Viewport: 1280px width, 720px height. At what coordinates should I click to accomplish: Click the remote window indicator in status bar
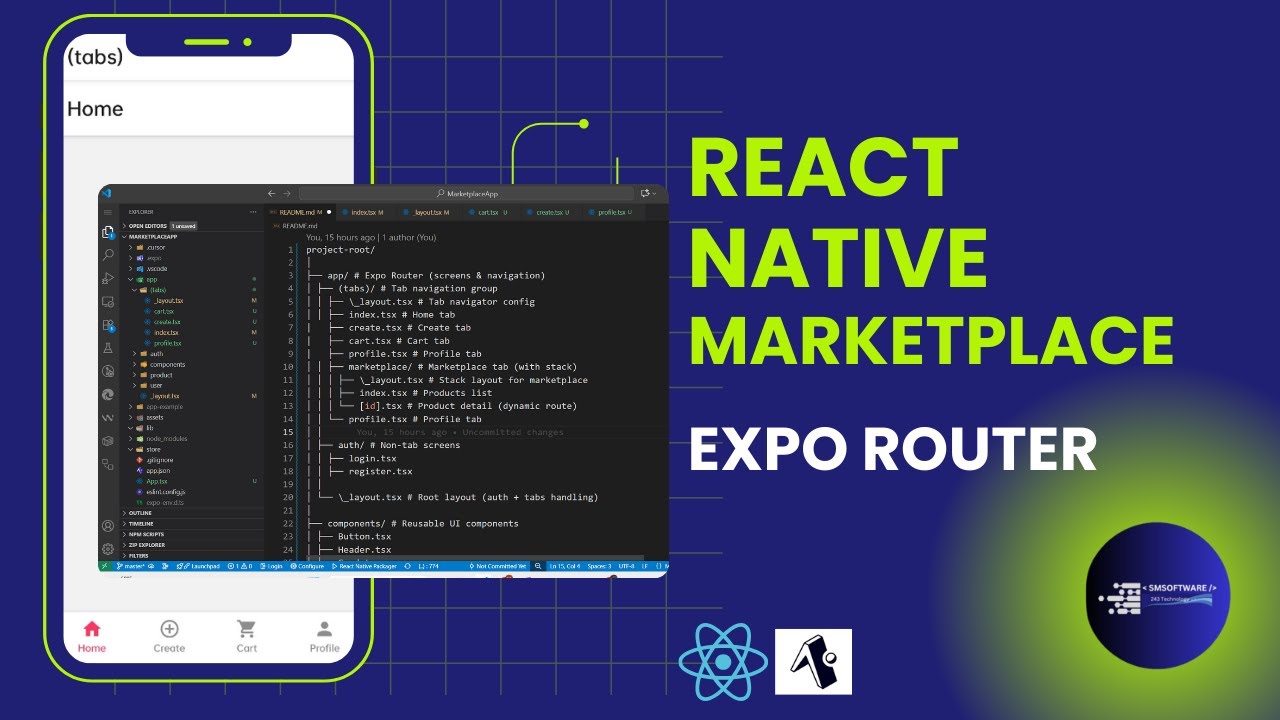pos(105,566)
